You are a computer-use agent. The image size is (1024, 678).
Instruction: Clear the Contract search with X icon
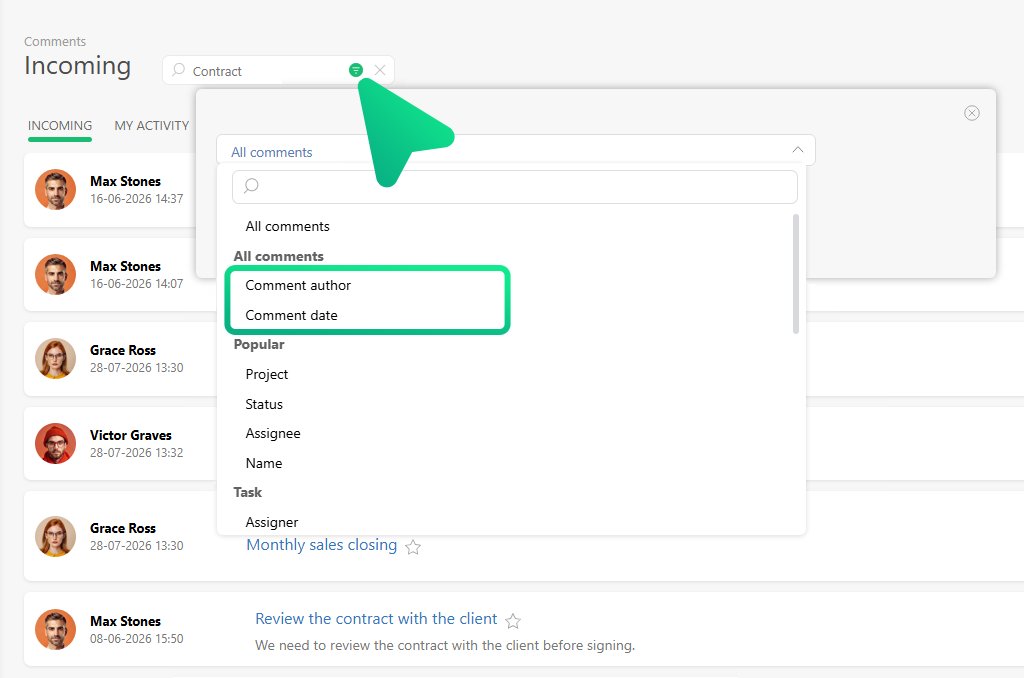(380, 70)
